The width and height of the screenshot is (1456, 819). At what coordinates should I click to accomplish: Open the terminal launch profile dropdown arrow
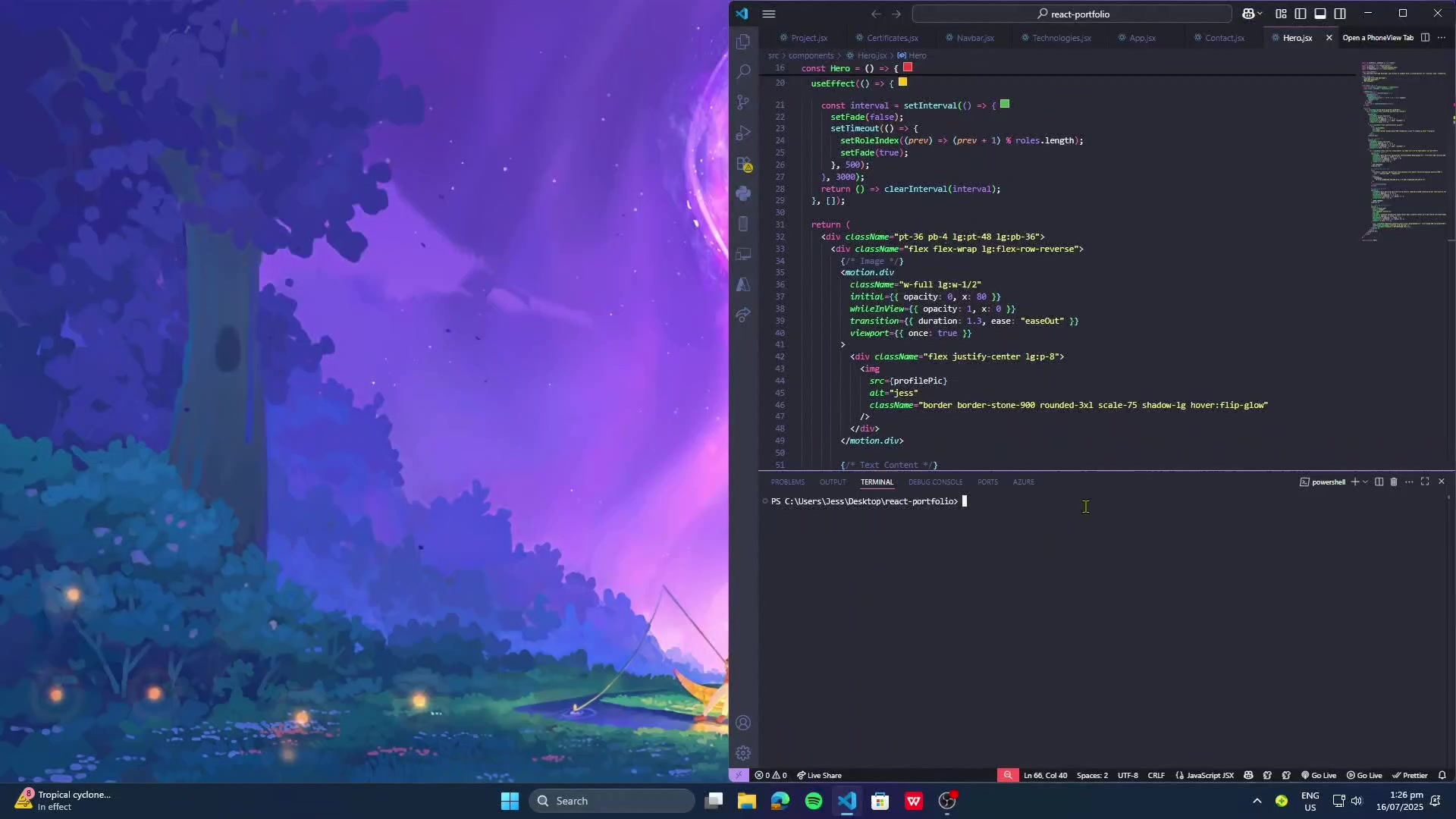click(x=1365, y=482)
